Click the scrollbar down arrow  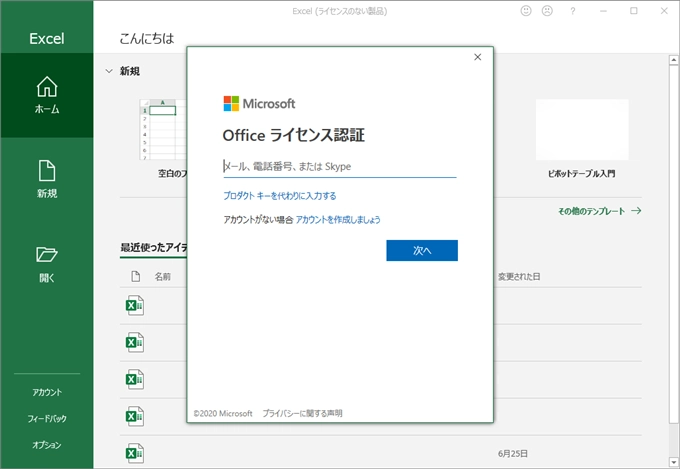(673, 462)
